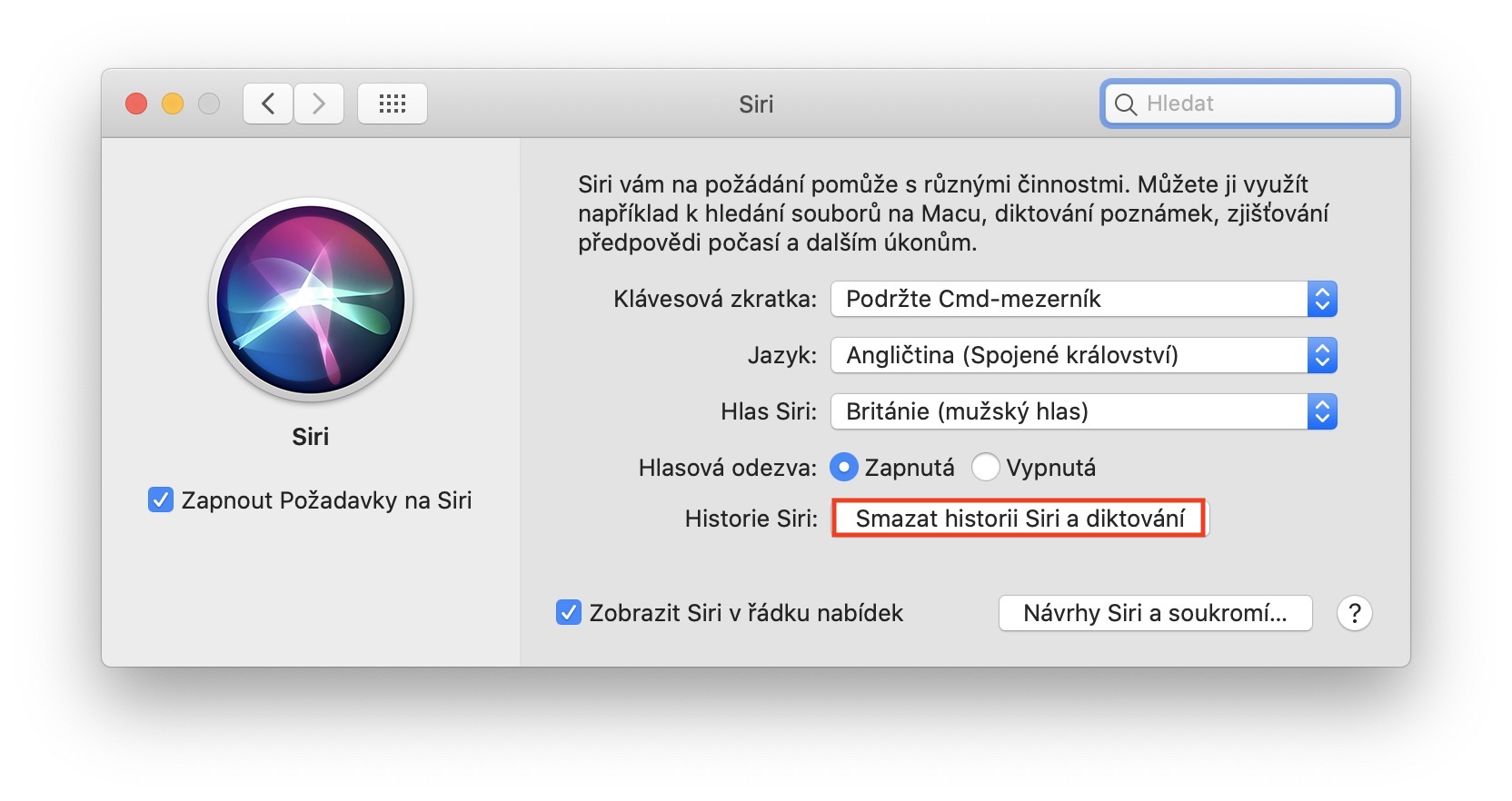Open the Jazyk language dropdown
The image size is (1512, 801).
click(x=1084, y=355)
